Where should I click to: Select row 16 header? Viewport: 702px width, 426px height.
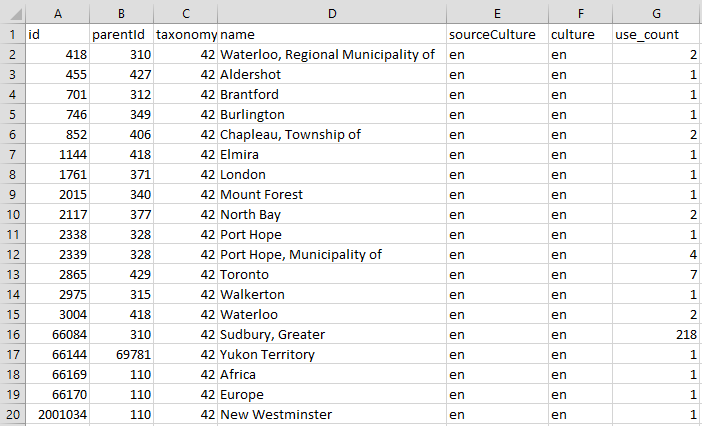[11, 335]
